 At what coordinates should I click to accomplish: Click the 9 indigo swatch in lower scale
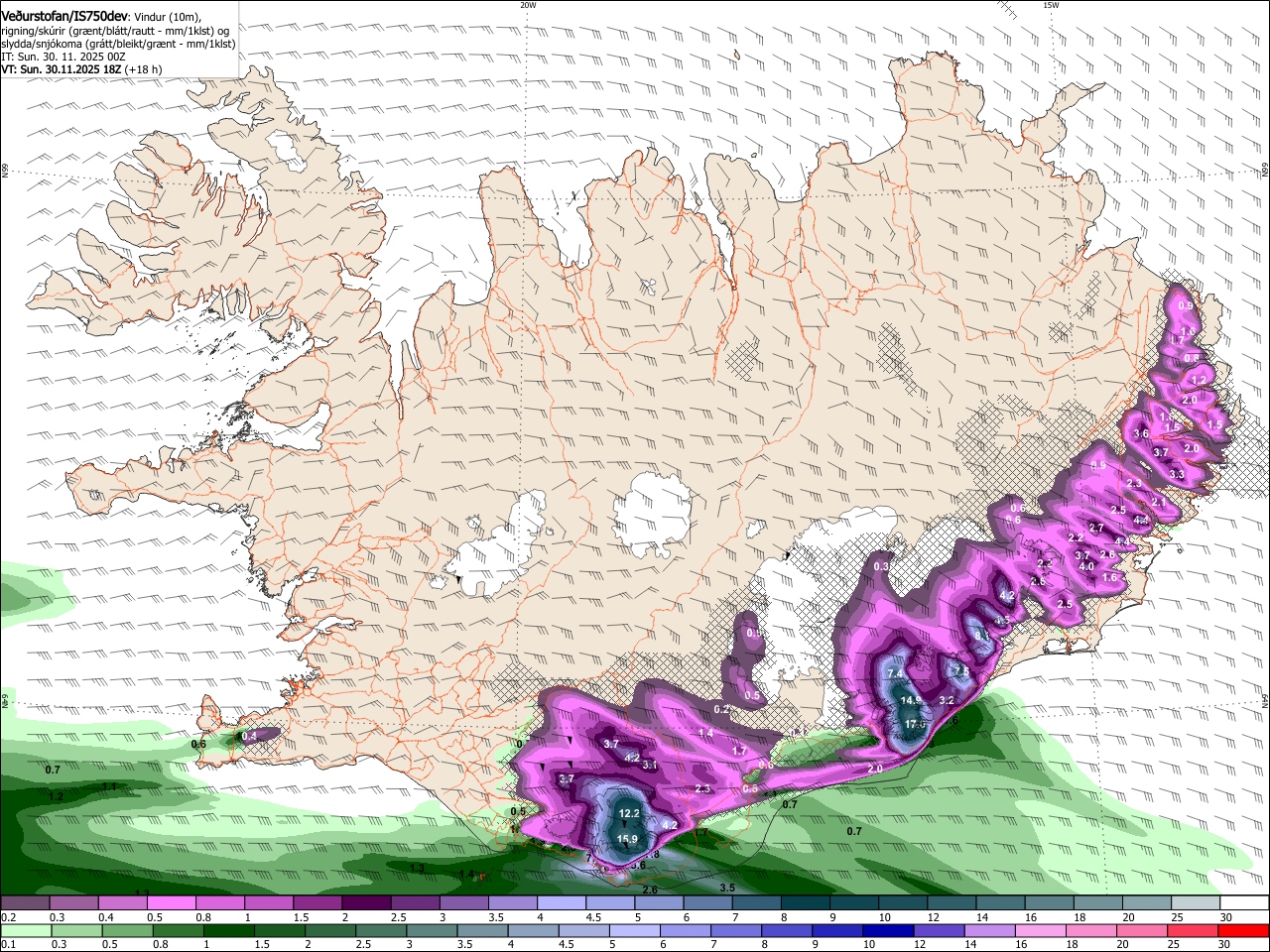click(x=837, y=931)
